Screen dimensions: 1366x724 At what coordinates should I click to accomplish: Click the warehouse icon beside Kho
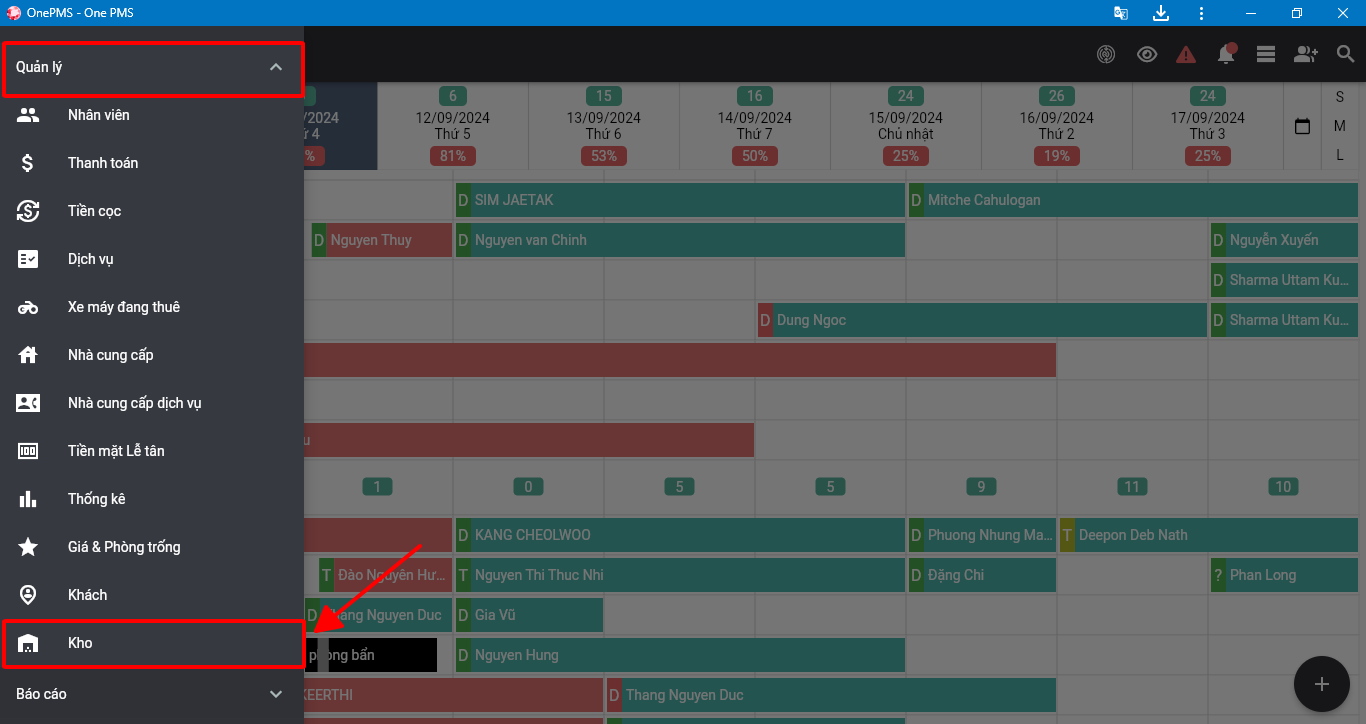(28, 643)
